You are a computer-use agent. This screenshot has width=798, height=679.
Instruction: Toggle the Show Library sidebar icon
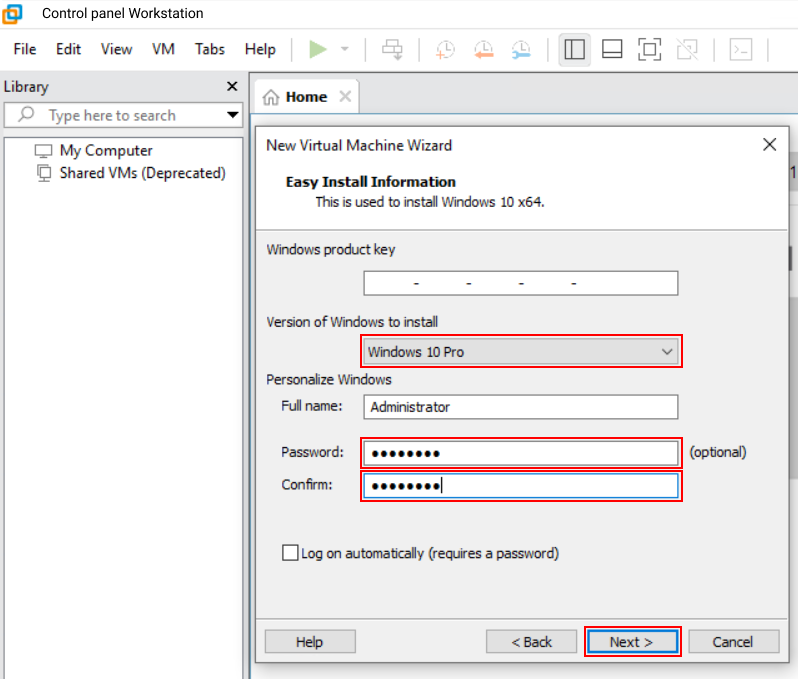click(574, 49)
